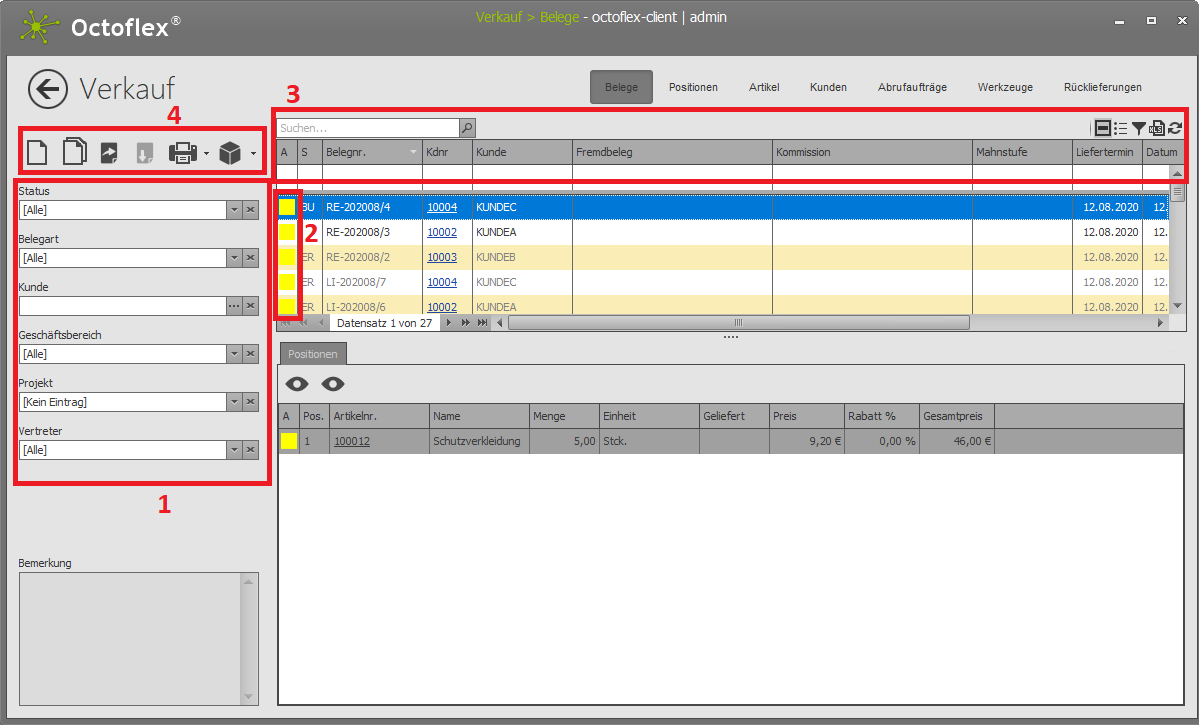Screen dimensions: 1199x725
Task: Open the Abrufaufträge tab
Action: click(912, 87)
